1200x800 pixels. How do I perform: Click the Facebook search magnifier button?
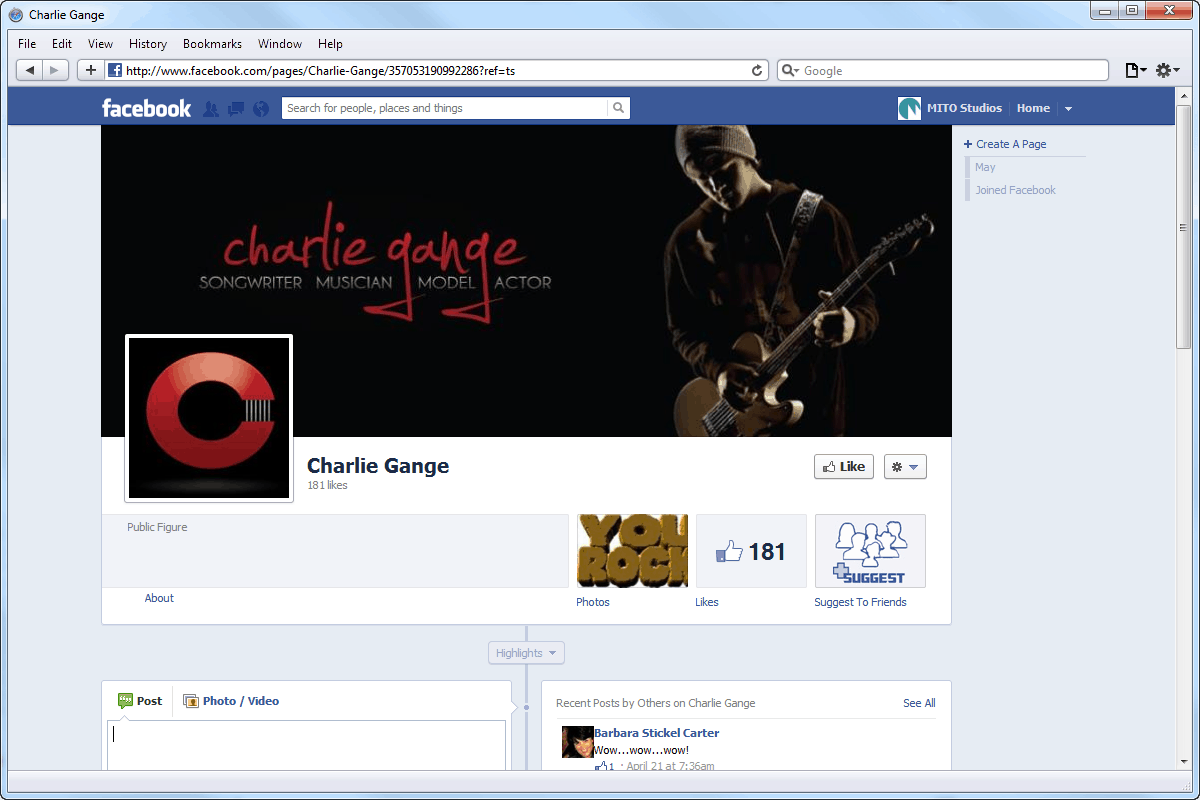(619, 108)
